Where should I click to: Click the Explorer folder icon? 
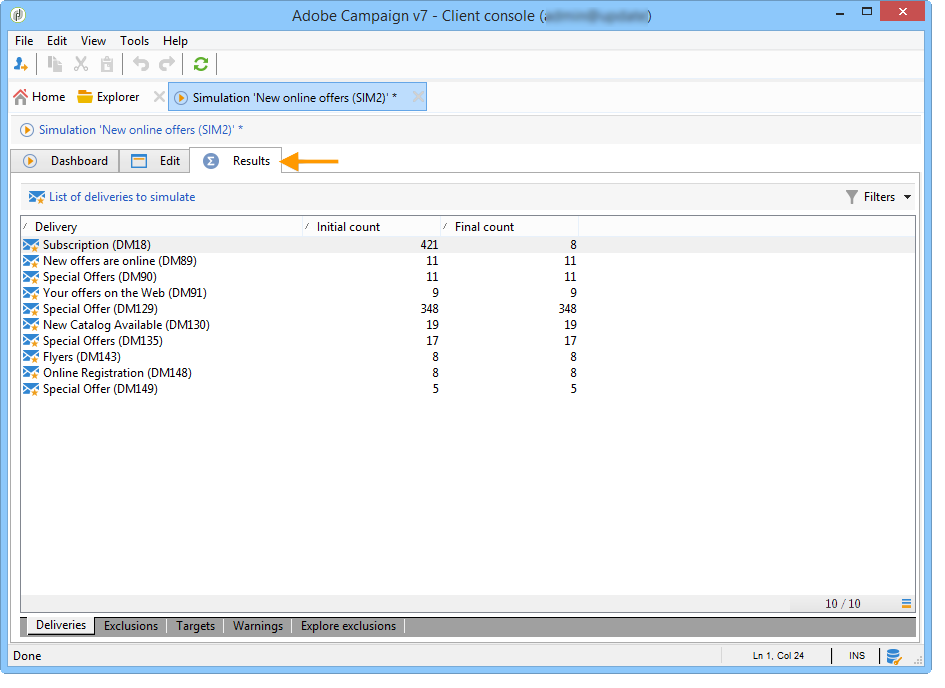pos(84,98)
